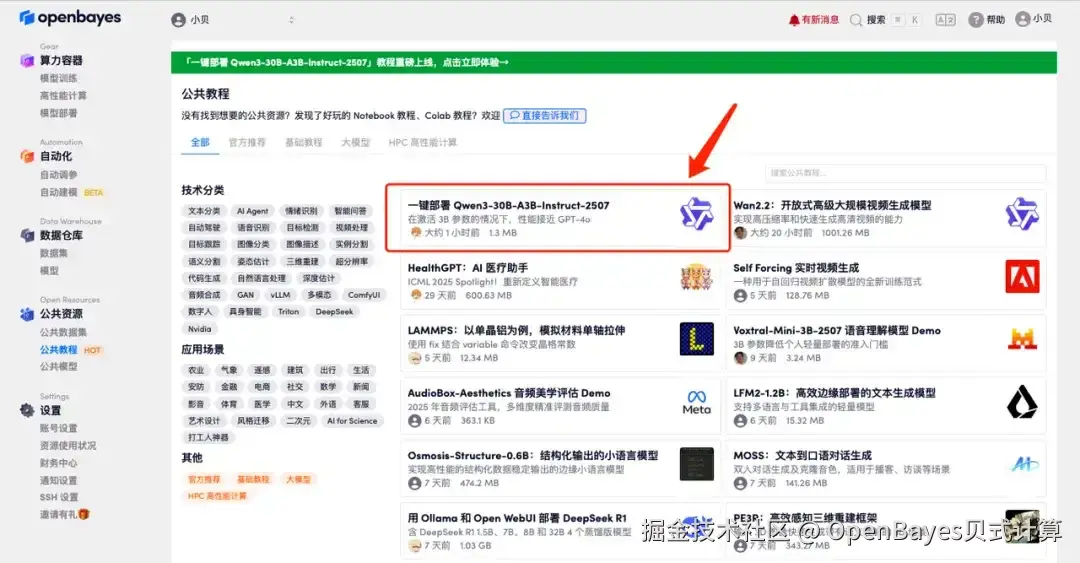Filter by the 自动驾驶 tag

[204, 227]
